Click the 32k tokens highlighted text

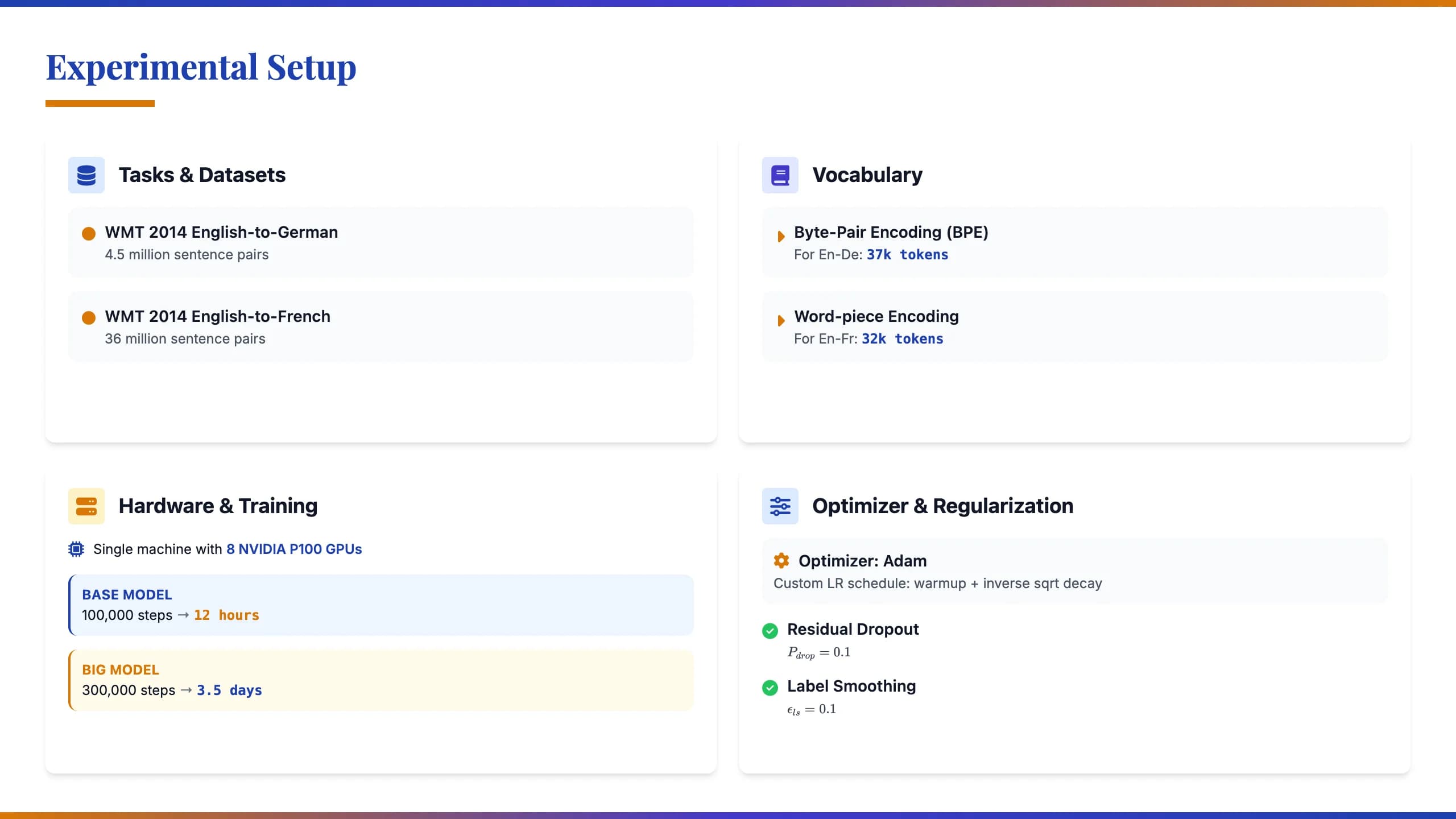pos(902,339)
